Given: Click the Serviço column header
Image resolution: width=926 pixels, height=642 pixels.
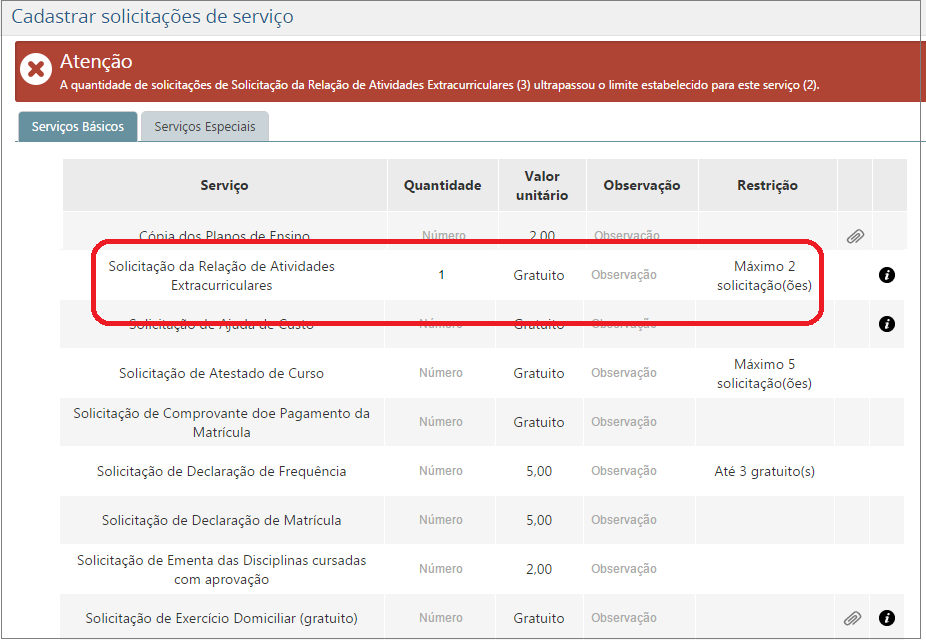Looking at the screenshot, I should click(224, 185).
